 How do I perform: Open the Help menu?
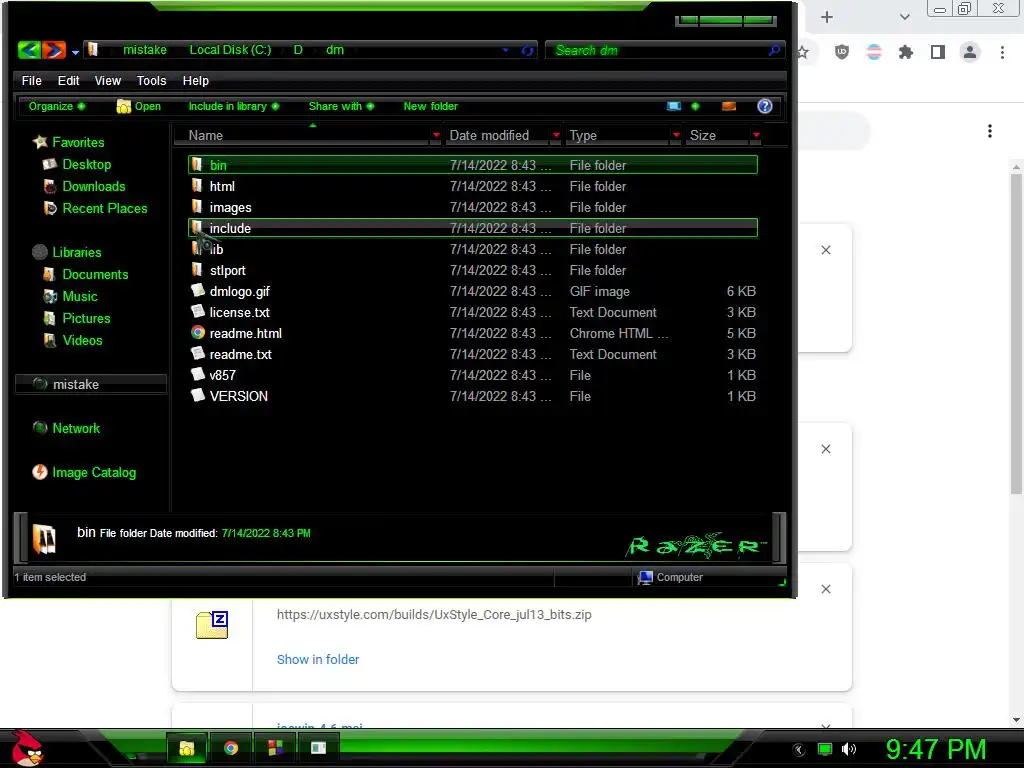coord(195,80)
